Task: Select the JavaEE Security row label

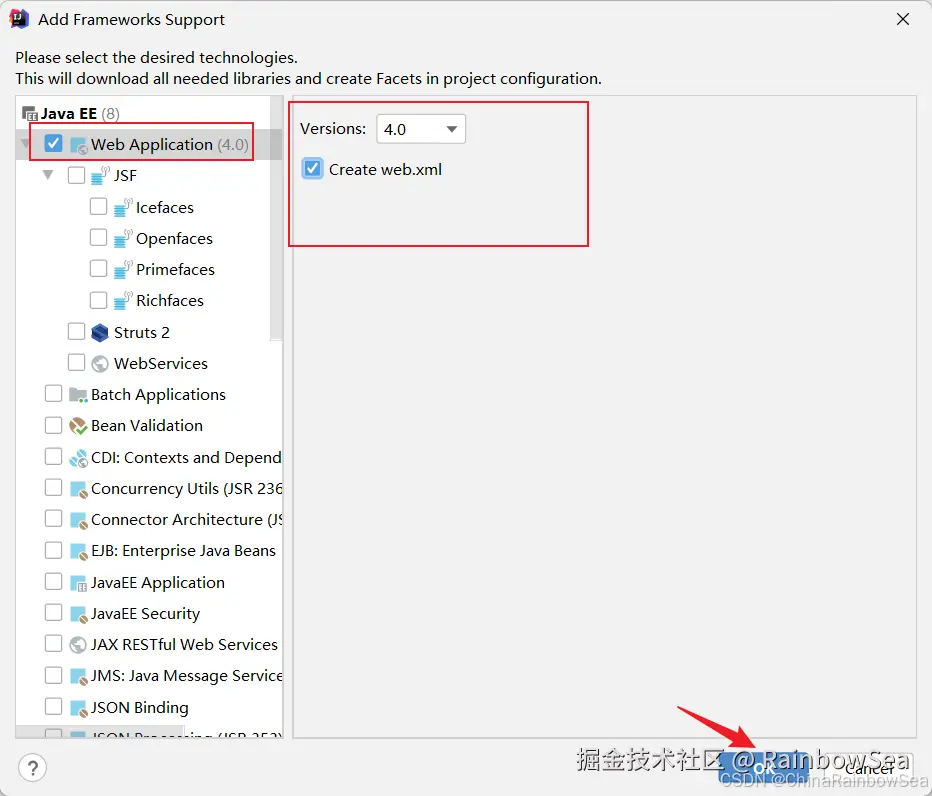Action: [x=146, y=613]
